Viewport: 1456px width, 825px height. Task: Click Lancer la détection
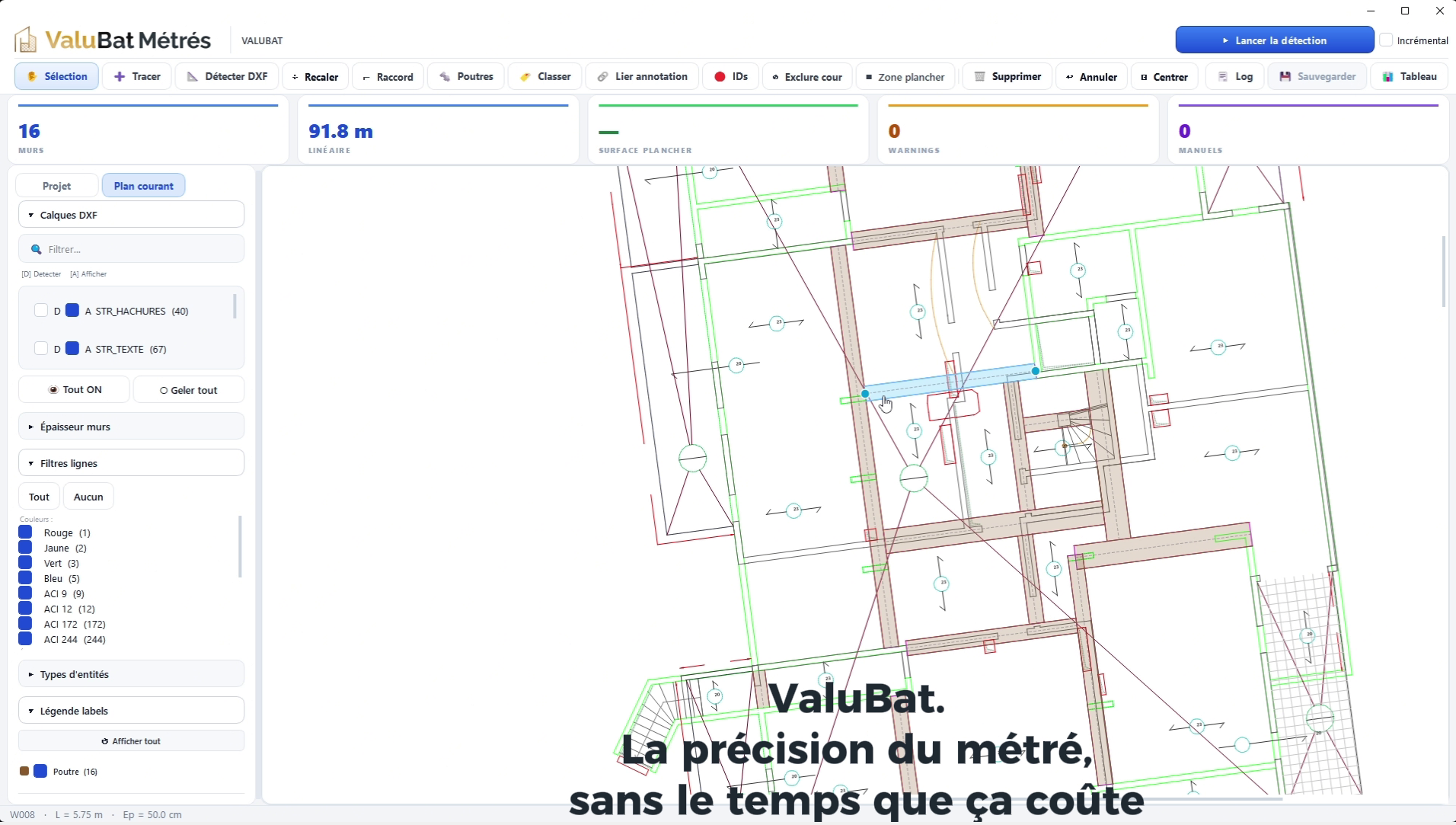(x=1275, y=40)
